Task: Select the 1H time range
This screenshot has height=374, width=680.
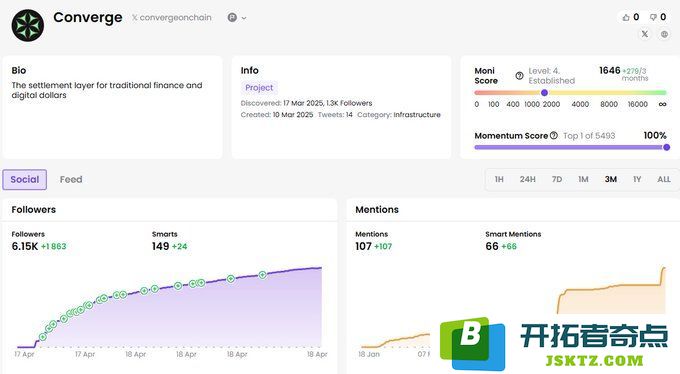Action: coord(499,179)
